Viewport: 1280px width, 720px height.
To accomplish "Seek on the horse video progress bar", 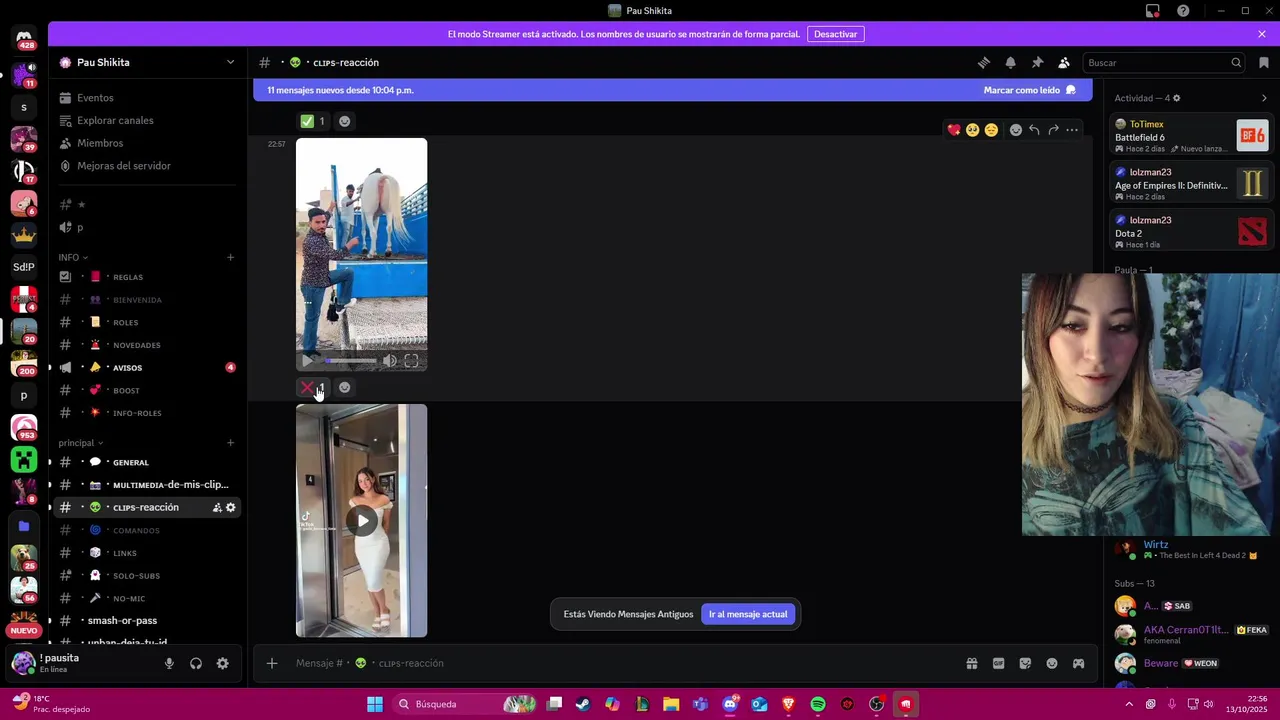I will 350,361.
